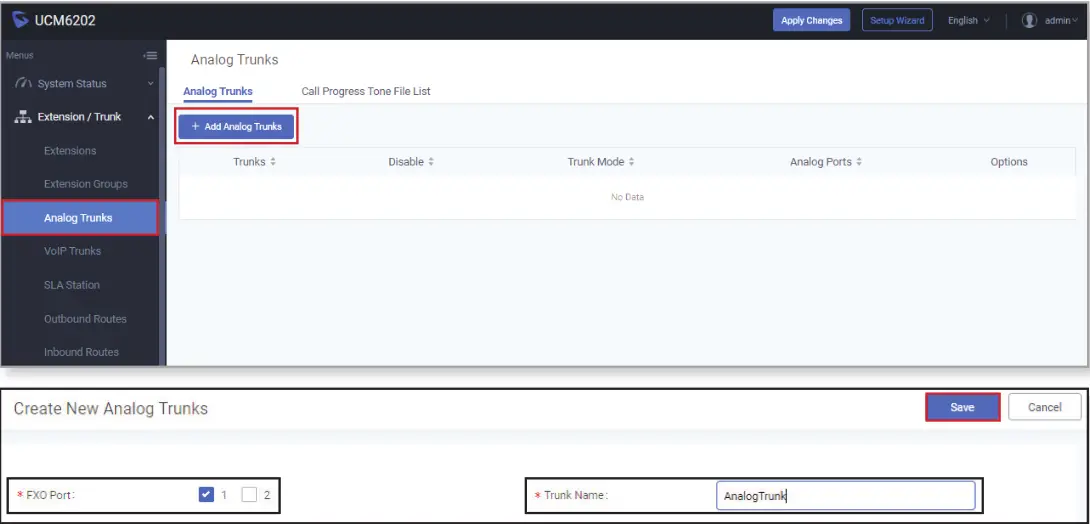The image size is (1090, 524).
Task: Open Inbound Routes in the sidebar
Action: point(81,352)
